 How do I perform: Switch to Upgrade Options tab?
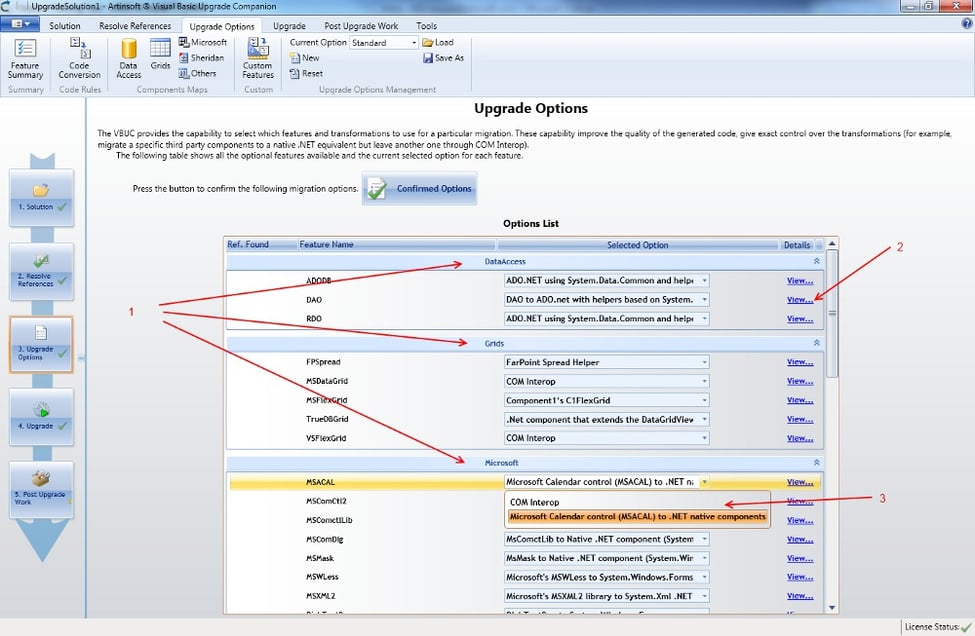222,26
